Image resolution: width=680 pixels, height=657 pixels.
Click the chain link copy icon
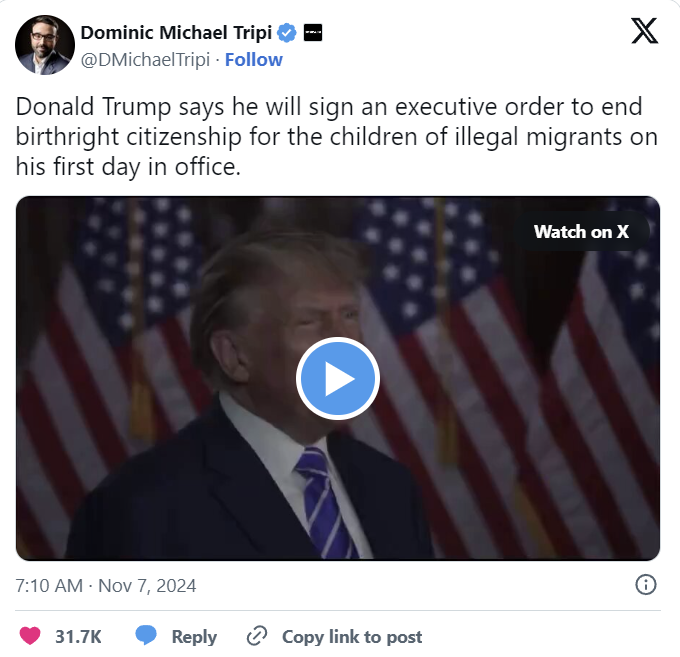[257, 636]
